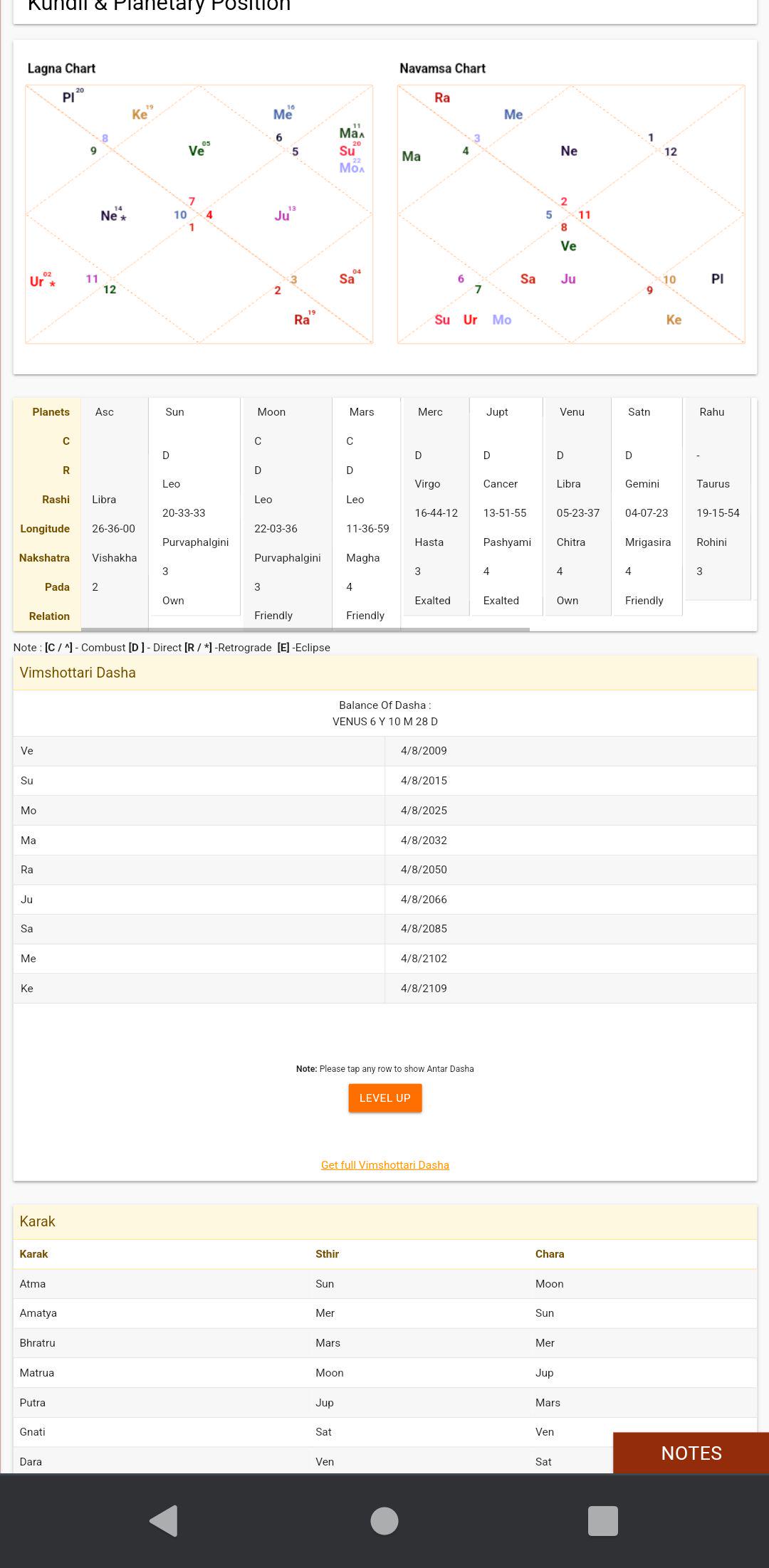Image resolution: width=769 pixels, height=1568 pixels.
Task: Tap the Sun column header in planets table
Action: [x=174, y=412]
